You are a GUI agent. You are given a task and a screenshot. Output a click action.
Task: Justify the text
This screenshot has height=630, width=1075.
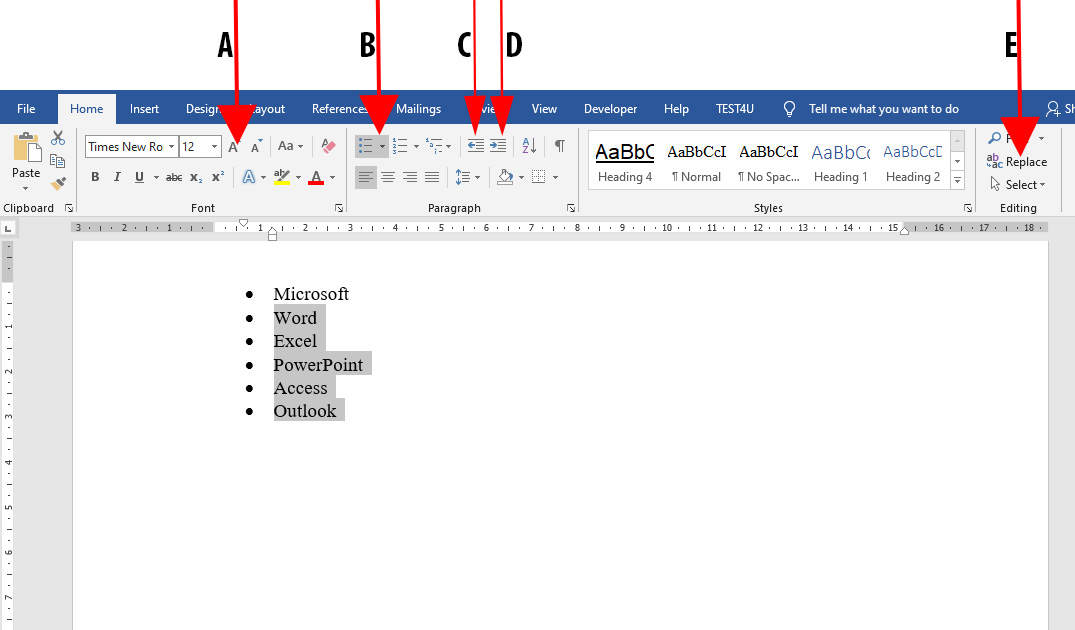point(432,178)
